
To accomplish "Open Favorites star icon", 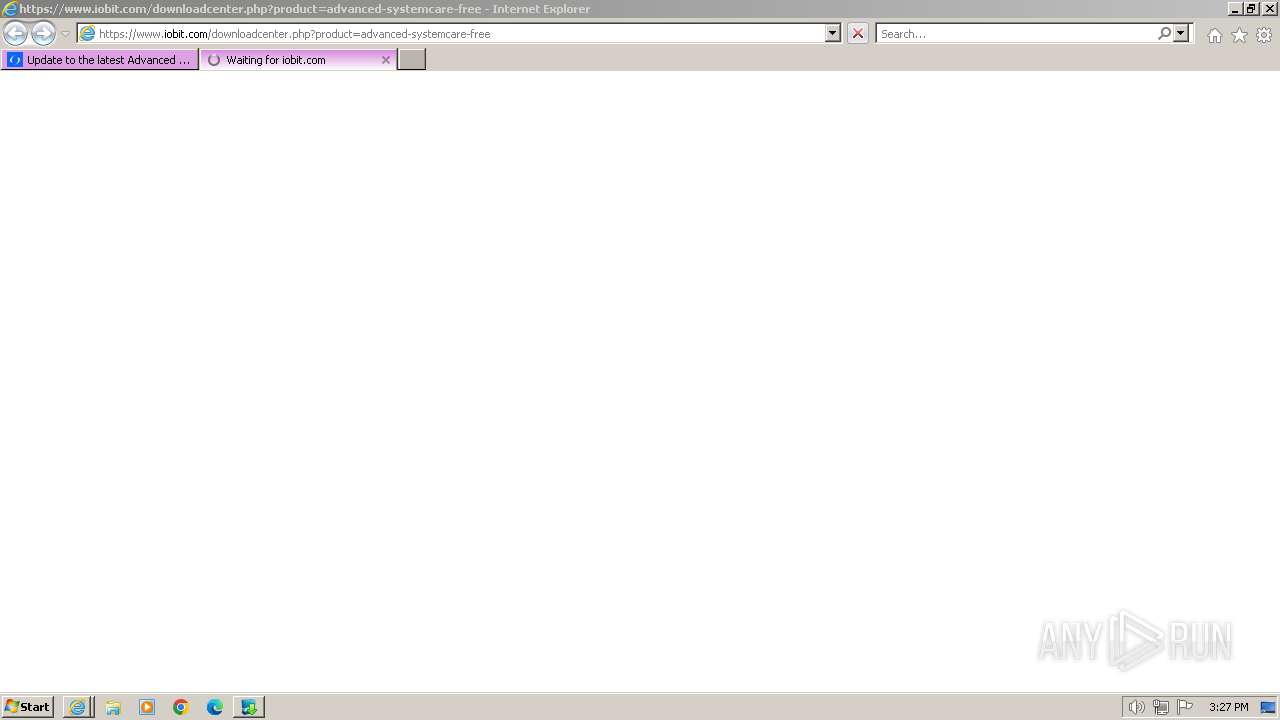I will [x=1239, y=35].
